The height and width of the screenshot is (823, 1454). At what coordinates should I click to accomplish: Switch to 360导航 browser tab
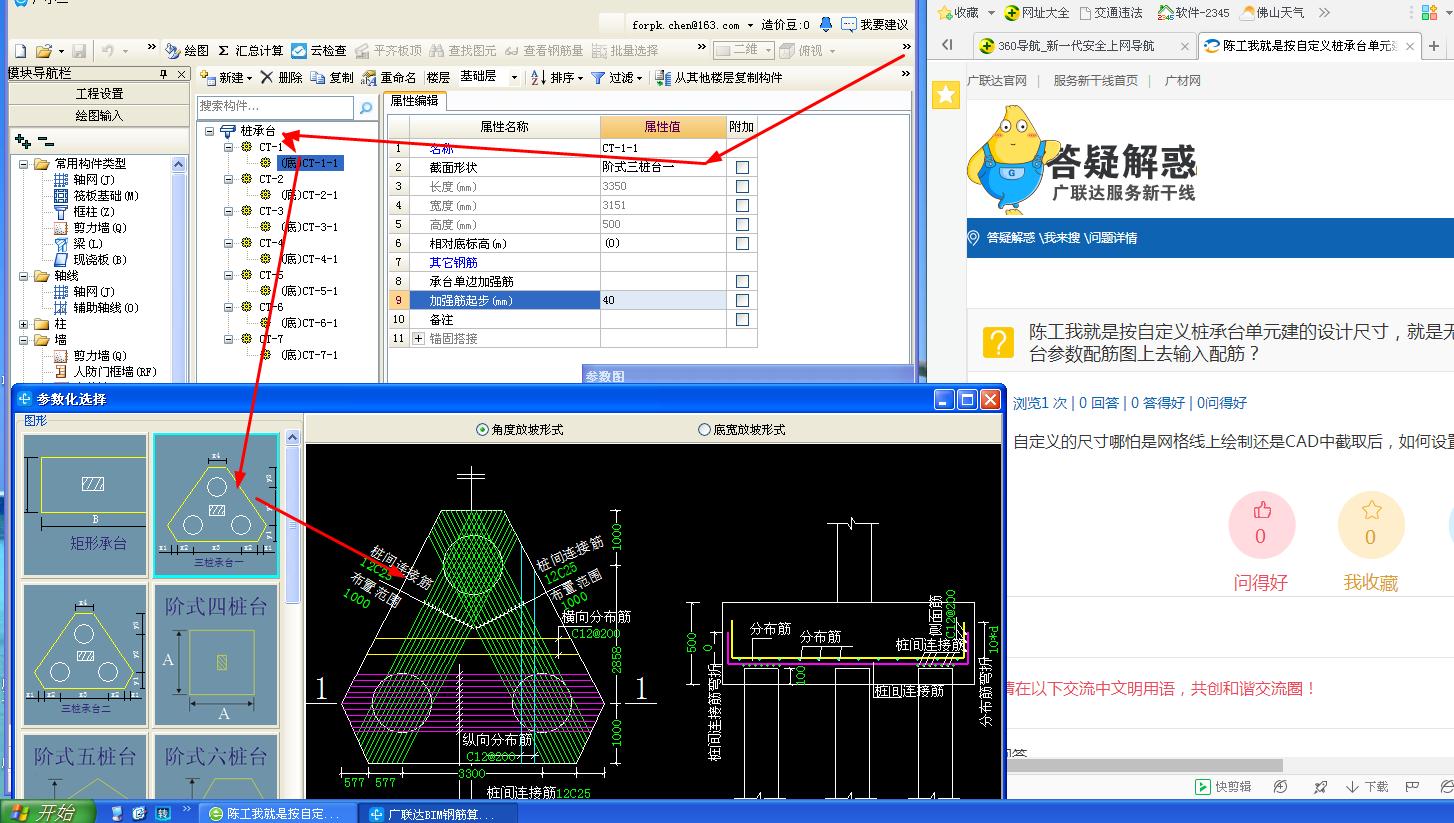1084,46
